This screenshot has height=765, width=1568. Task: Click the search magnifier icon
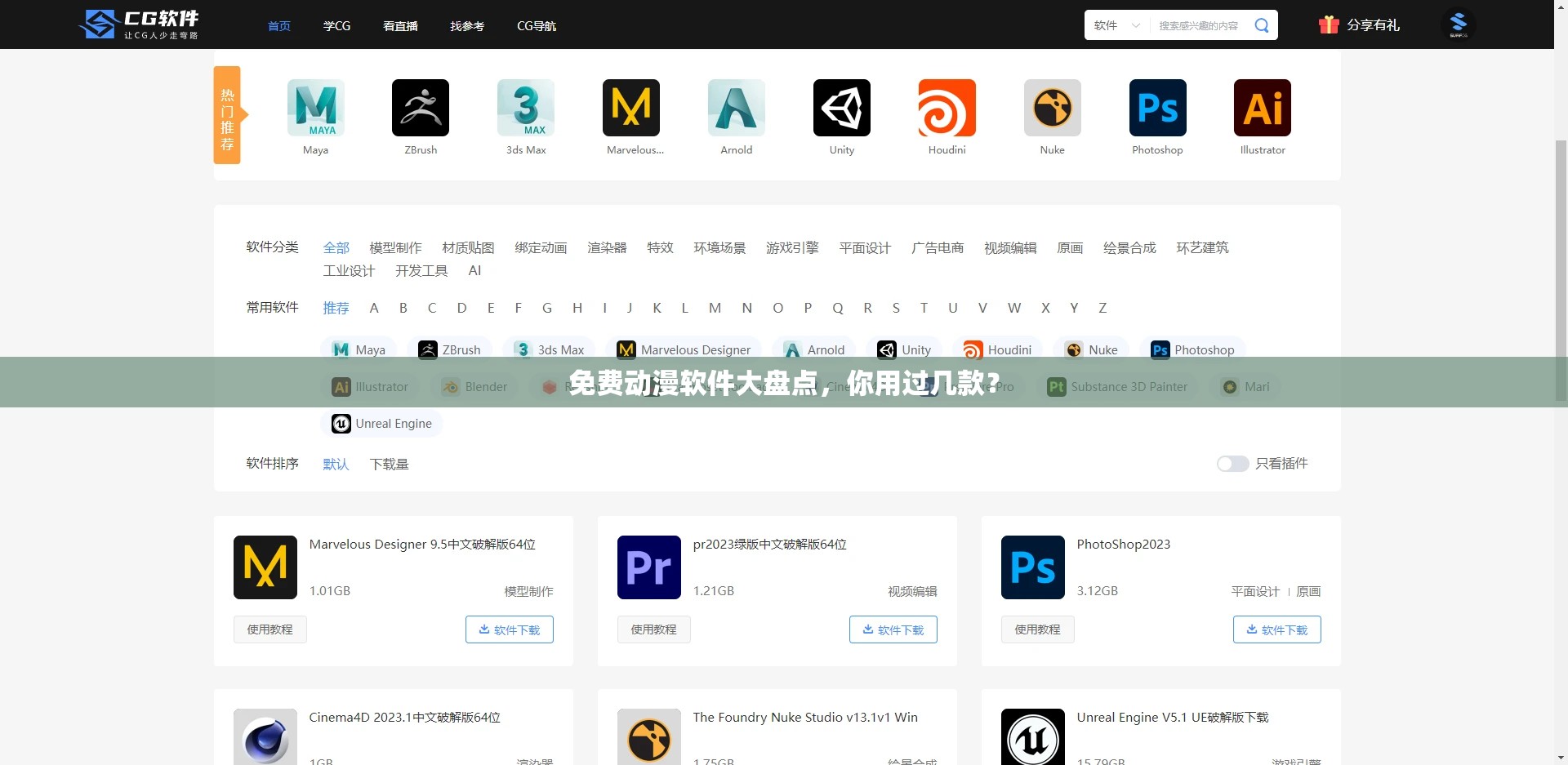[1261, 24]
